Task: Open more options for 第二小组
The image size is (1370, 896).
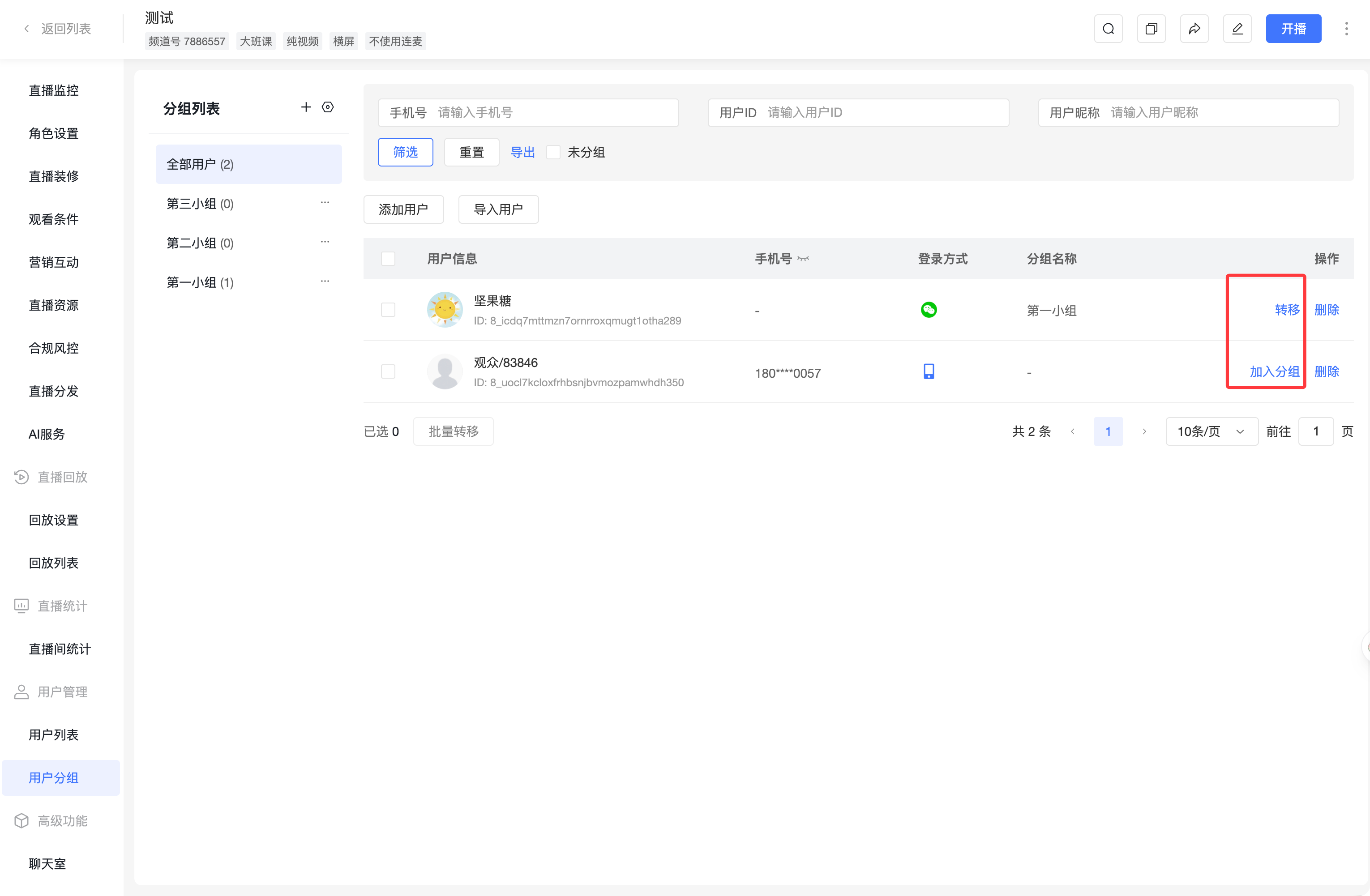Action: (325, 242)
